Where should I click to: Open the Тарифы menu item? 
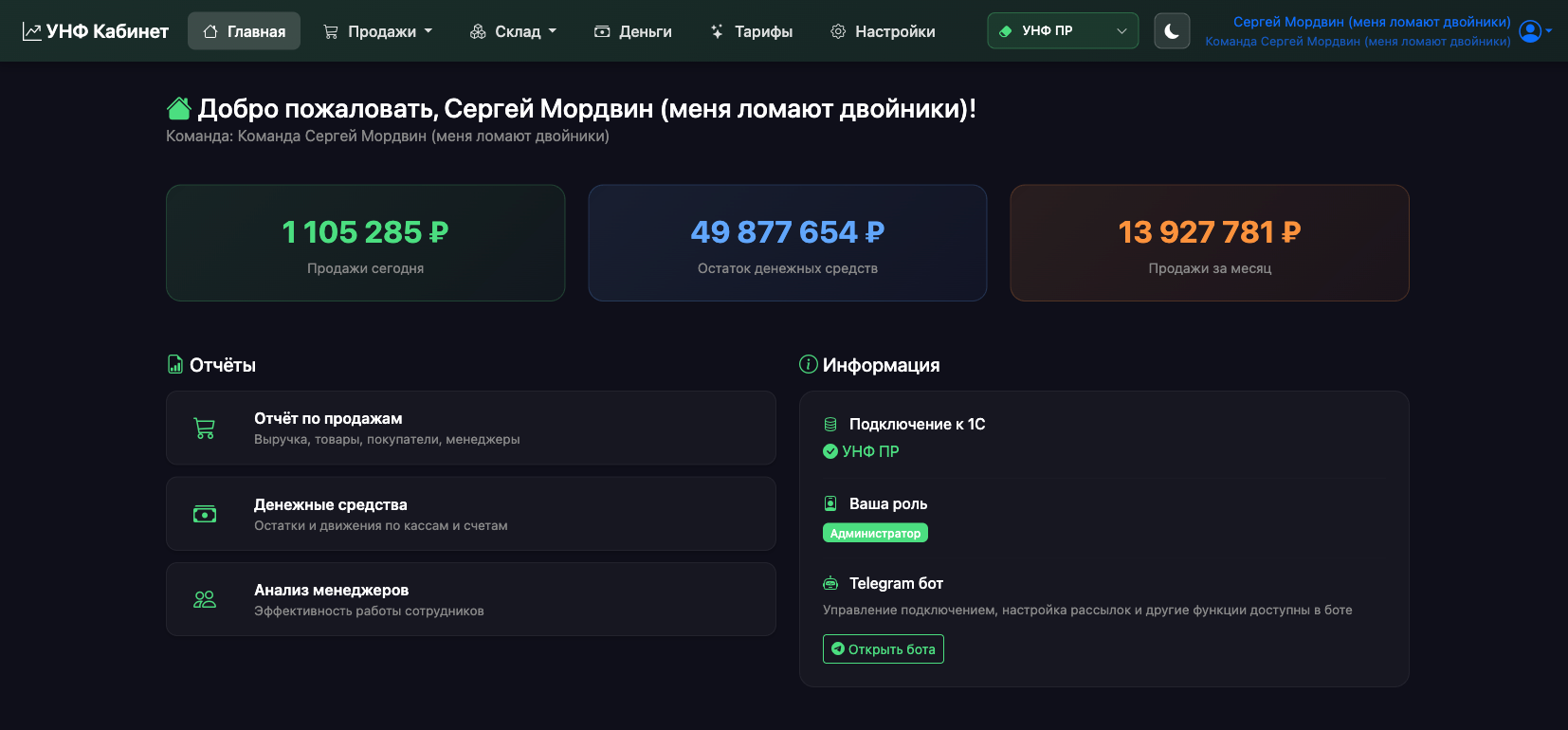[751, 30]
